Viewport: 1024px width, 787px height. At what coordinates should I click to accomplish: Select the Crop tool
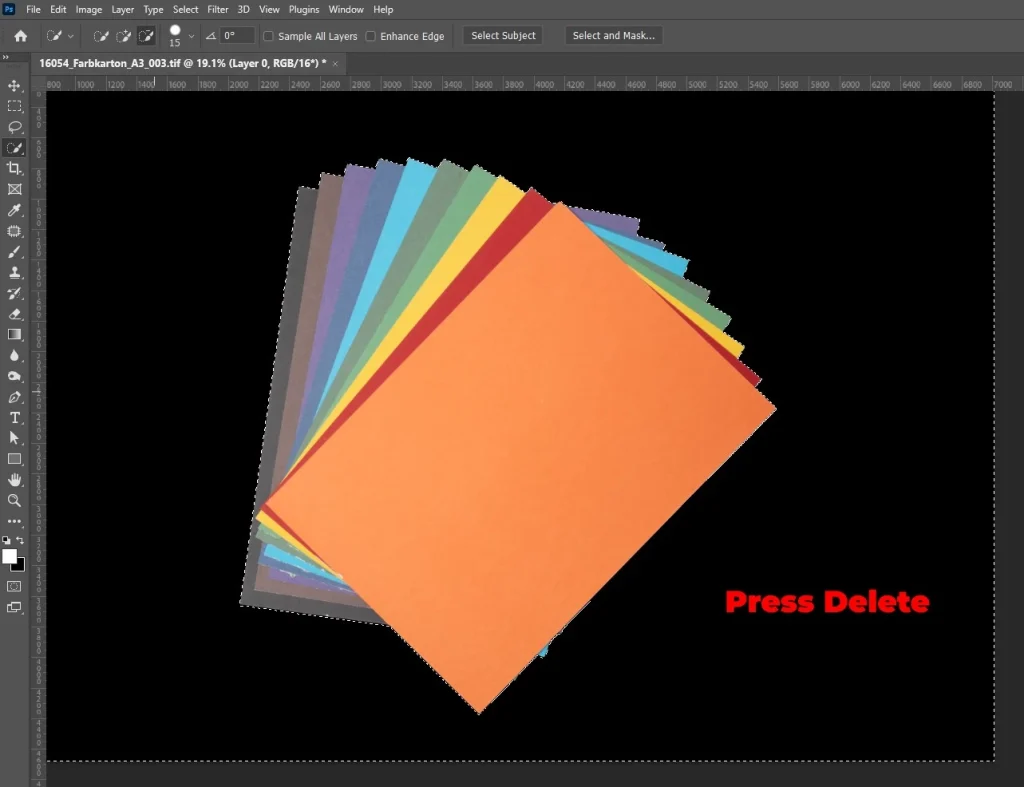pyautogui.click(x=15, y=168)
